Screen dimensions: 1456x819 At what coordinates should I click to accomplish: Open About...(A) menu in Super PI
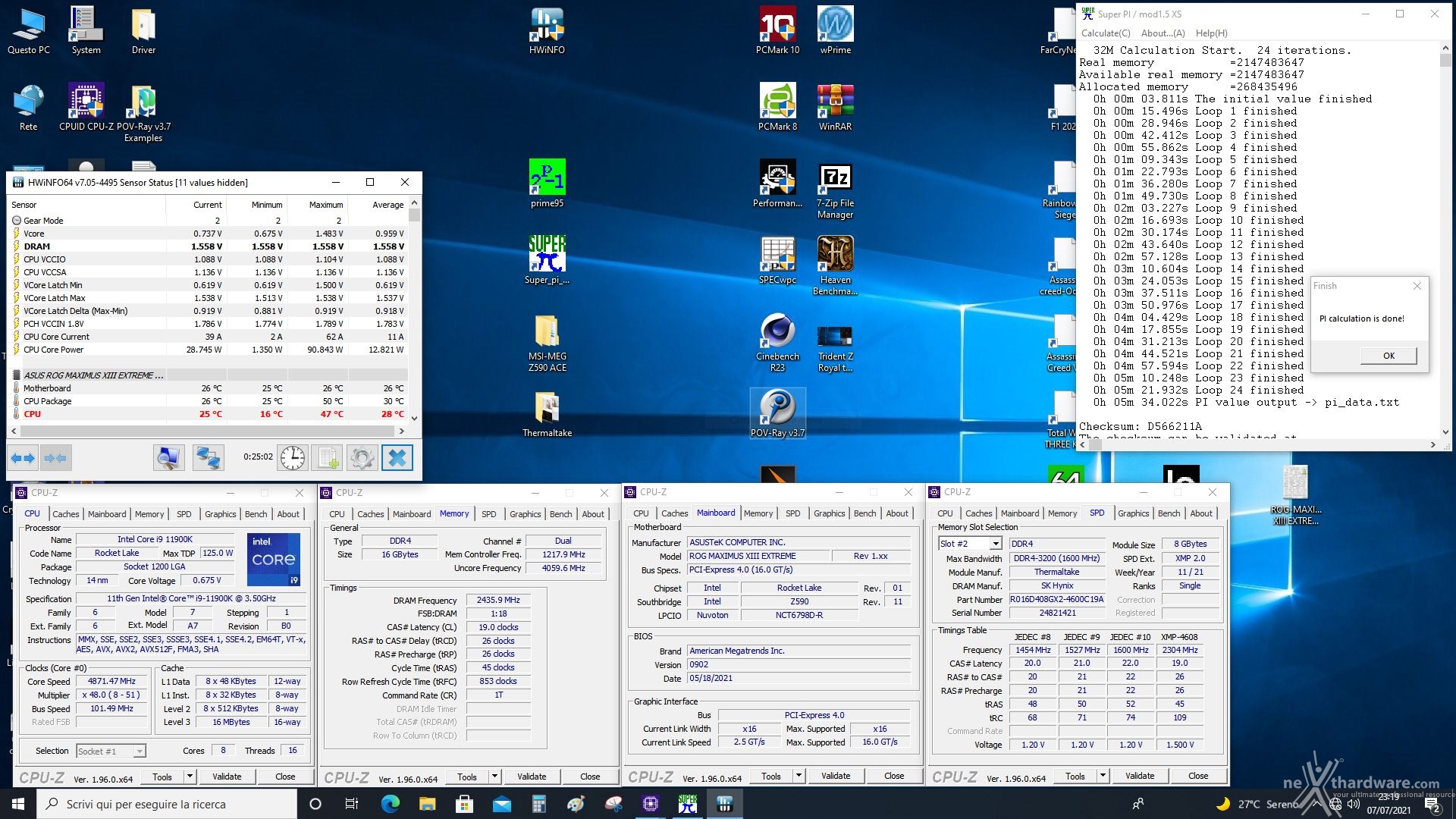tap(1163, 33)
